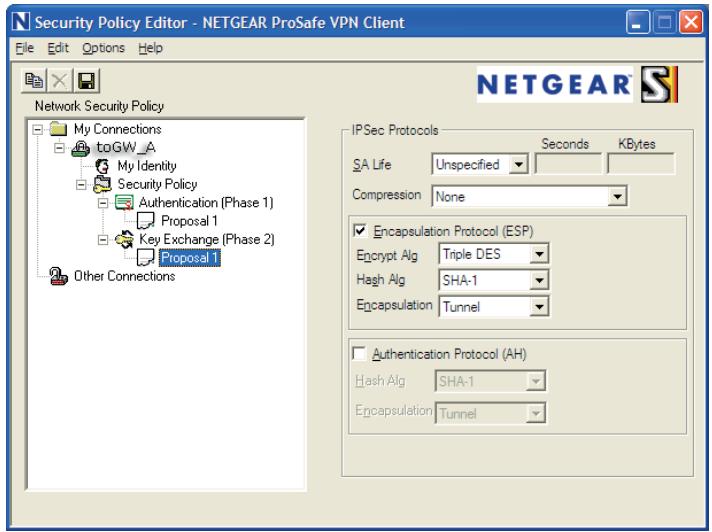Open the Help menu
Viewport: 712px width, 532px height.
(x=150, y=48)
